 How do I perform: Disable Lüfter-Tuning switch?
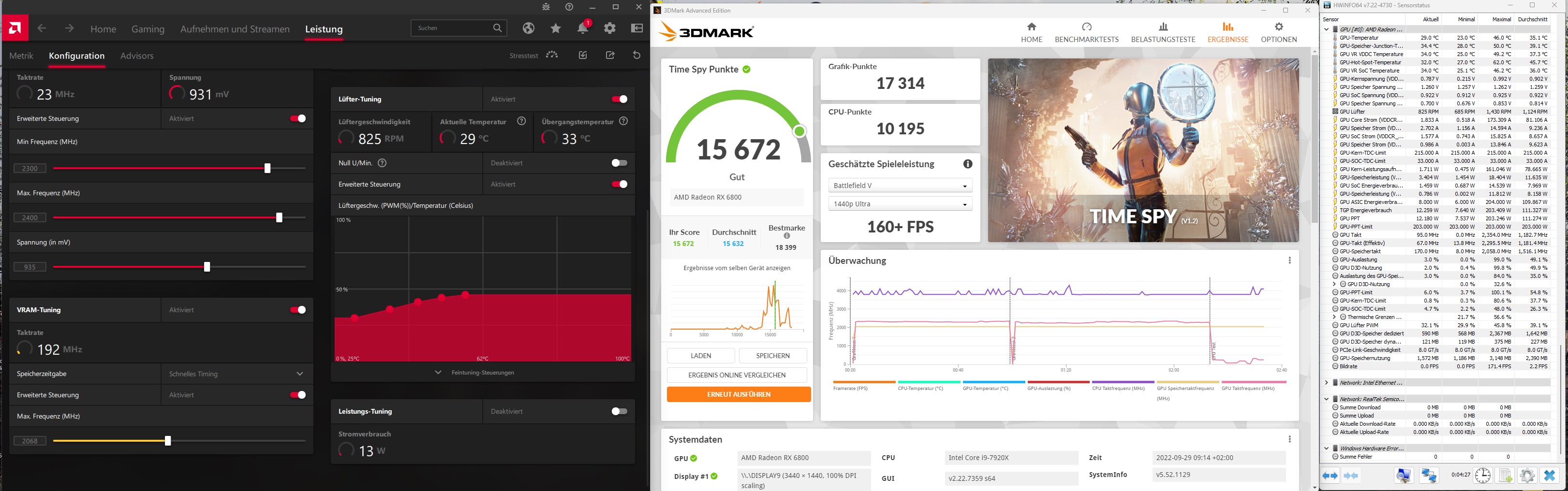tap(619, 99)
